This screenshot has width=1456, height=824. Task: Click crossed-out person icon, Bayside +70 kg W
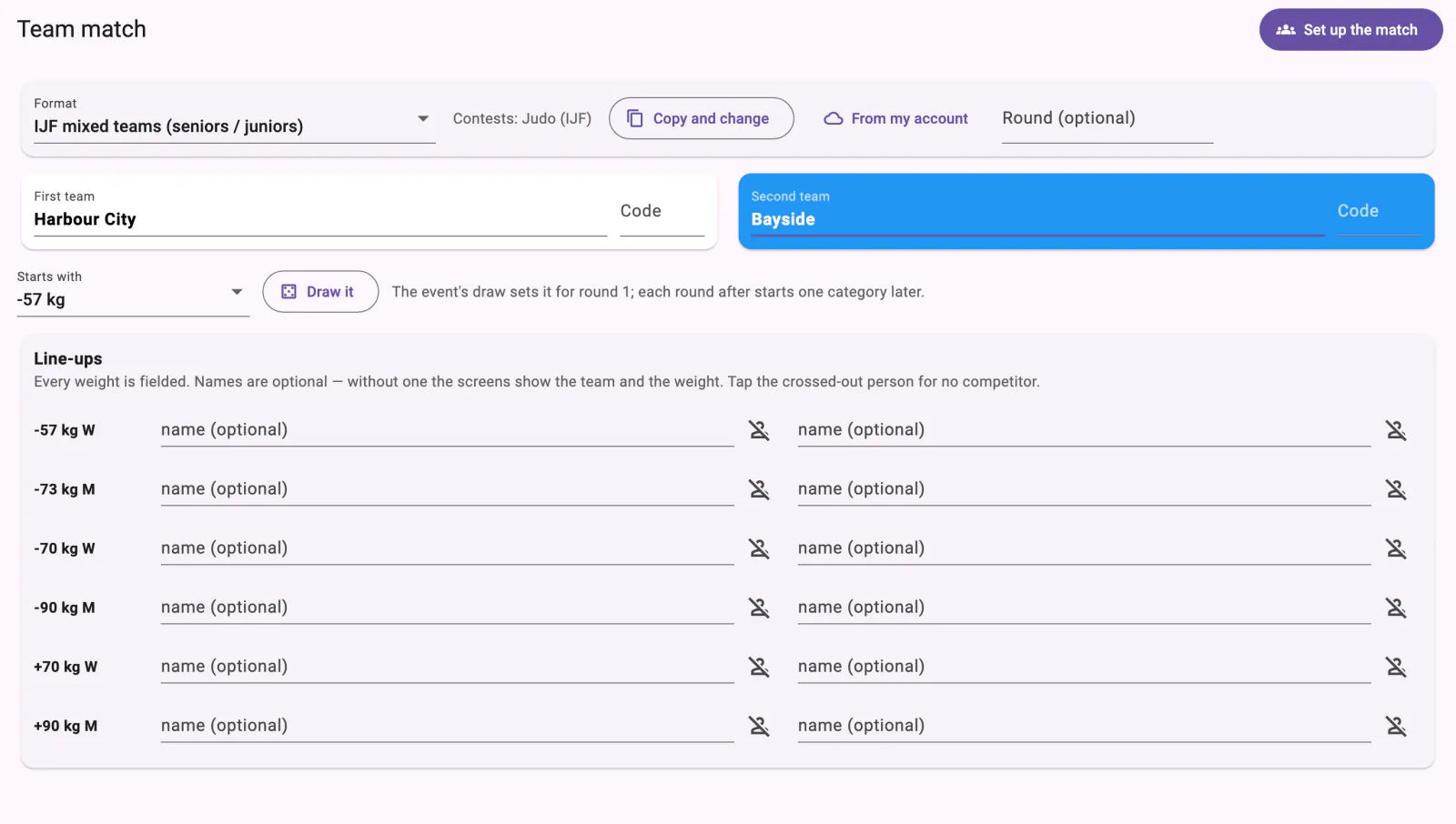1396,667
